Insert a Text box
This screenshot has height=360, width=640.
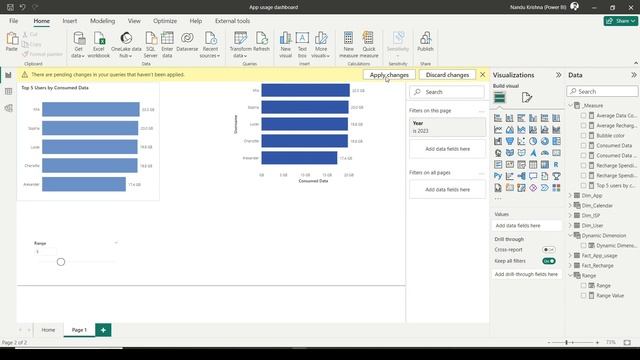pos(302,44)
